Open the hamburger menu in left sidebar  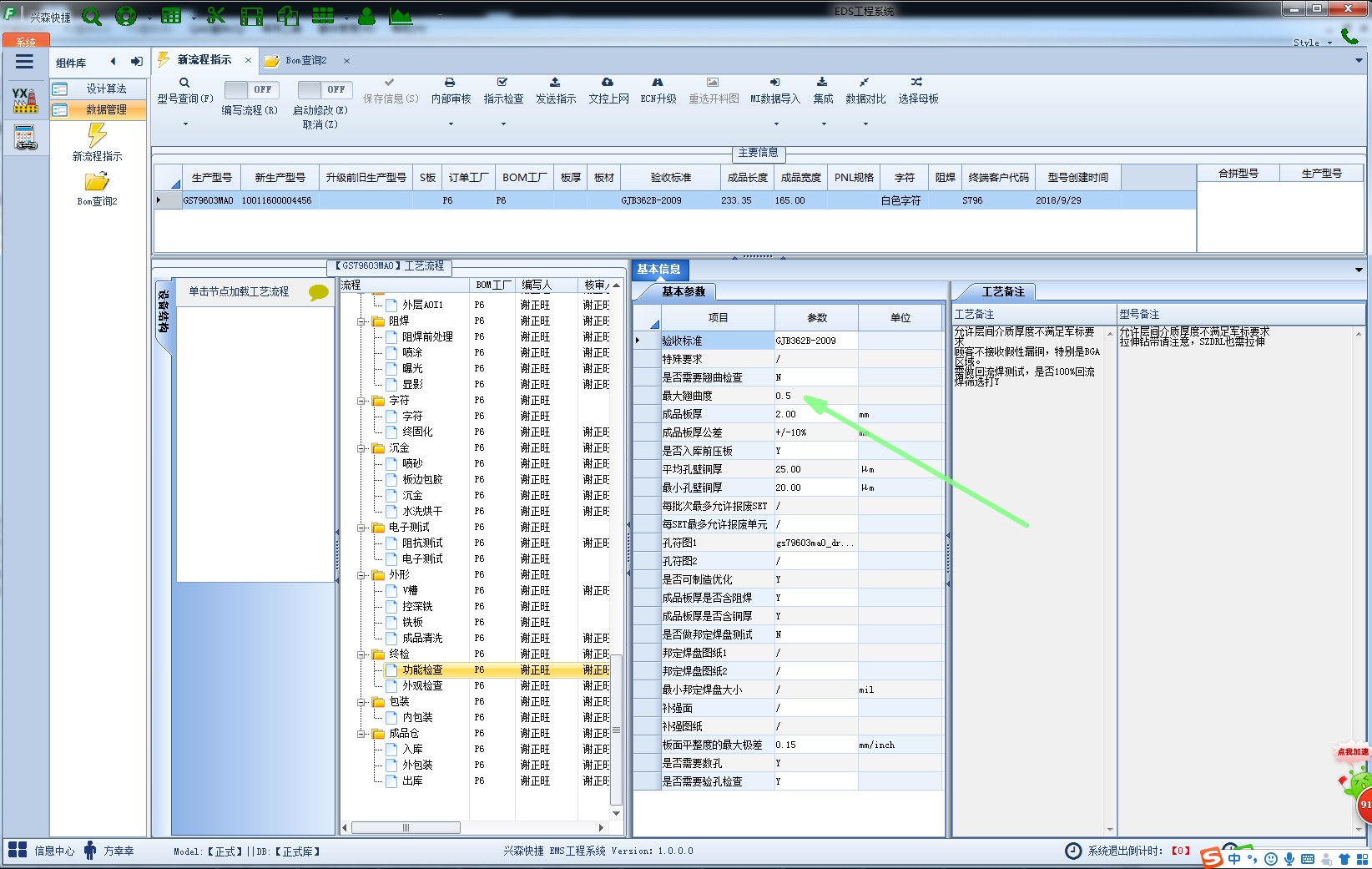tap(24, 61)
